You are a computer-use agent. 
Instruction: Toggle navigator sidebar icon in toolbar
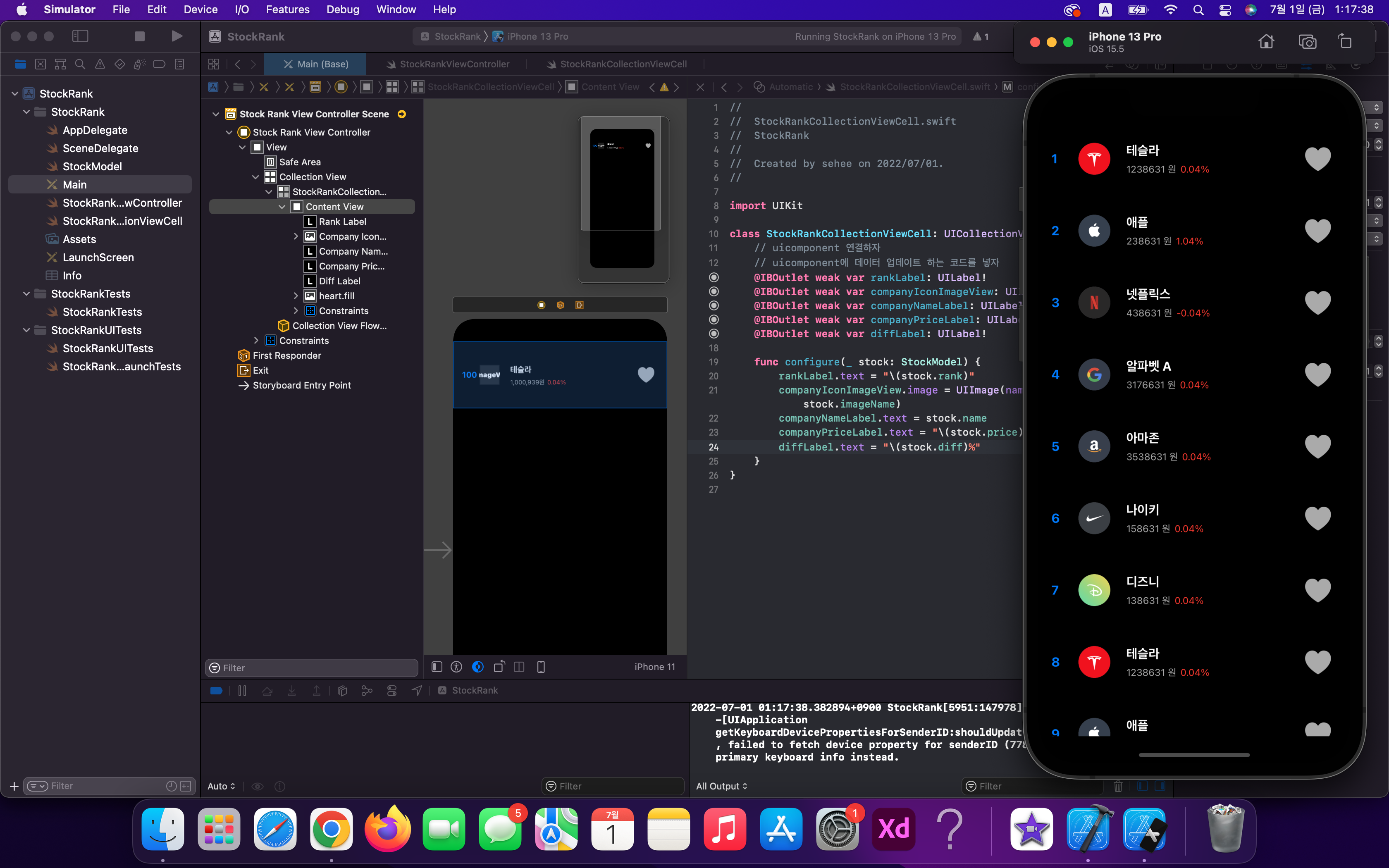pos(80,36)
